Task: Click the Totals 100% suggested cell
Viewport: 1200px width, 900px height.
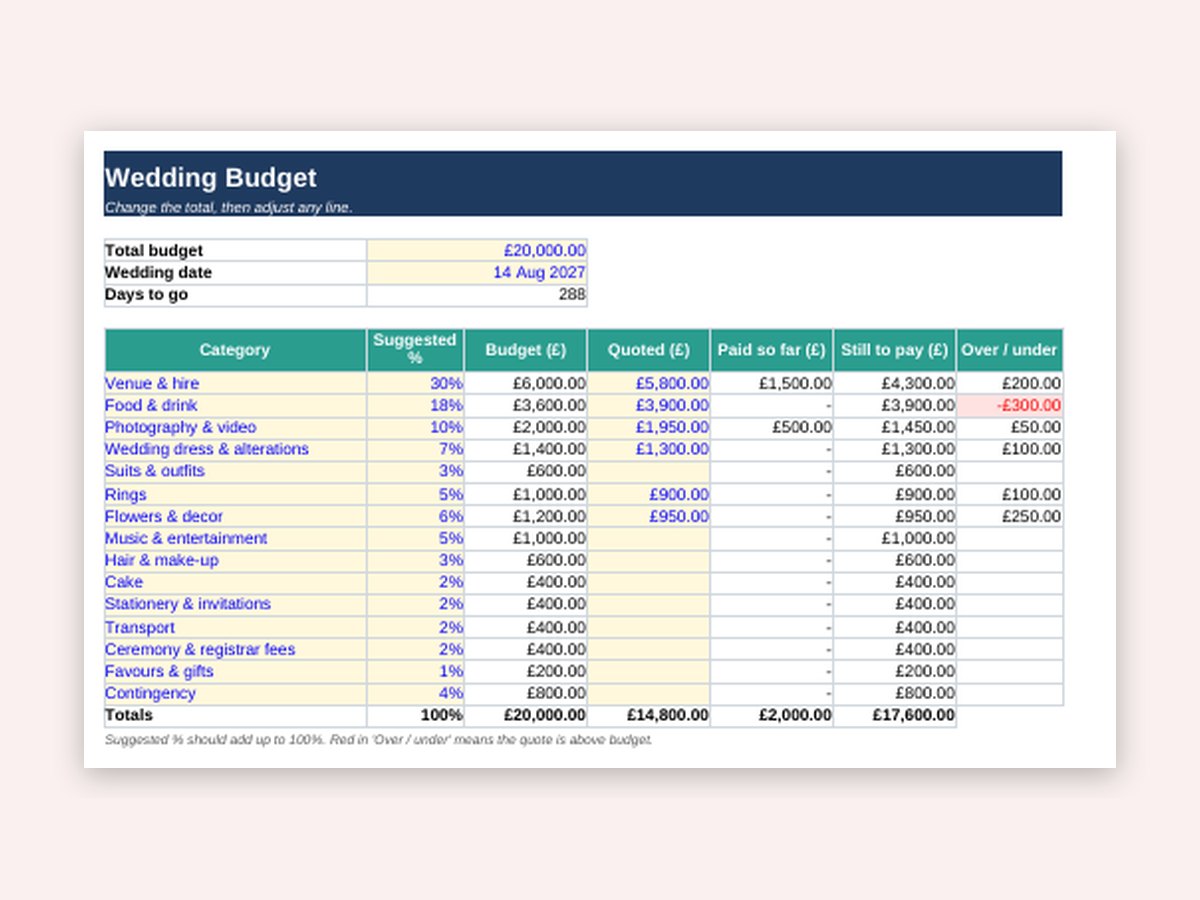Action: tap(416, 715)
